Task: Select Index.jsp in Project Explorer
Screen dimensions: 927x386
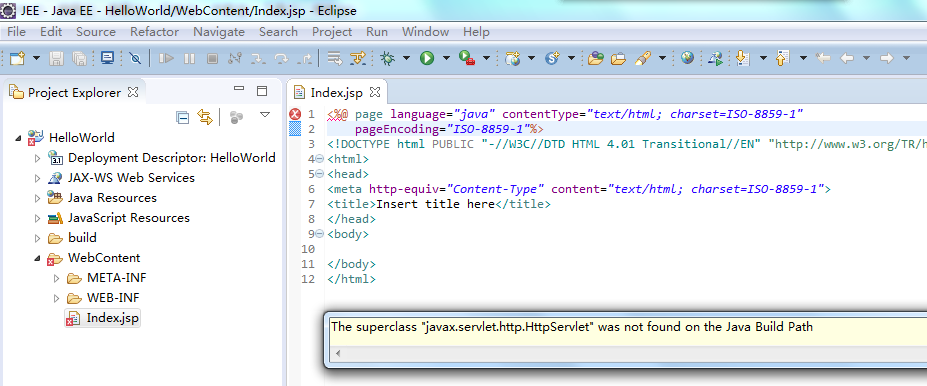Action: coord(112,318)
